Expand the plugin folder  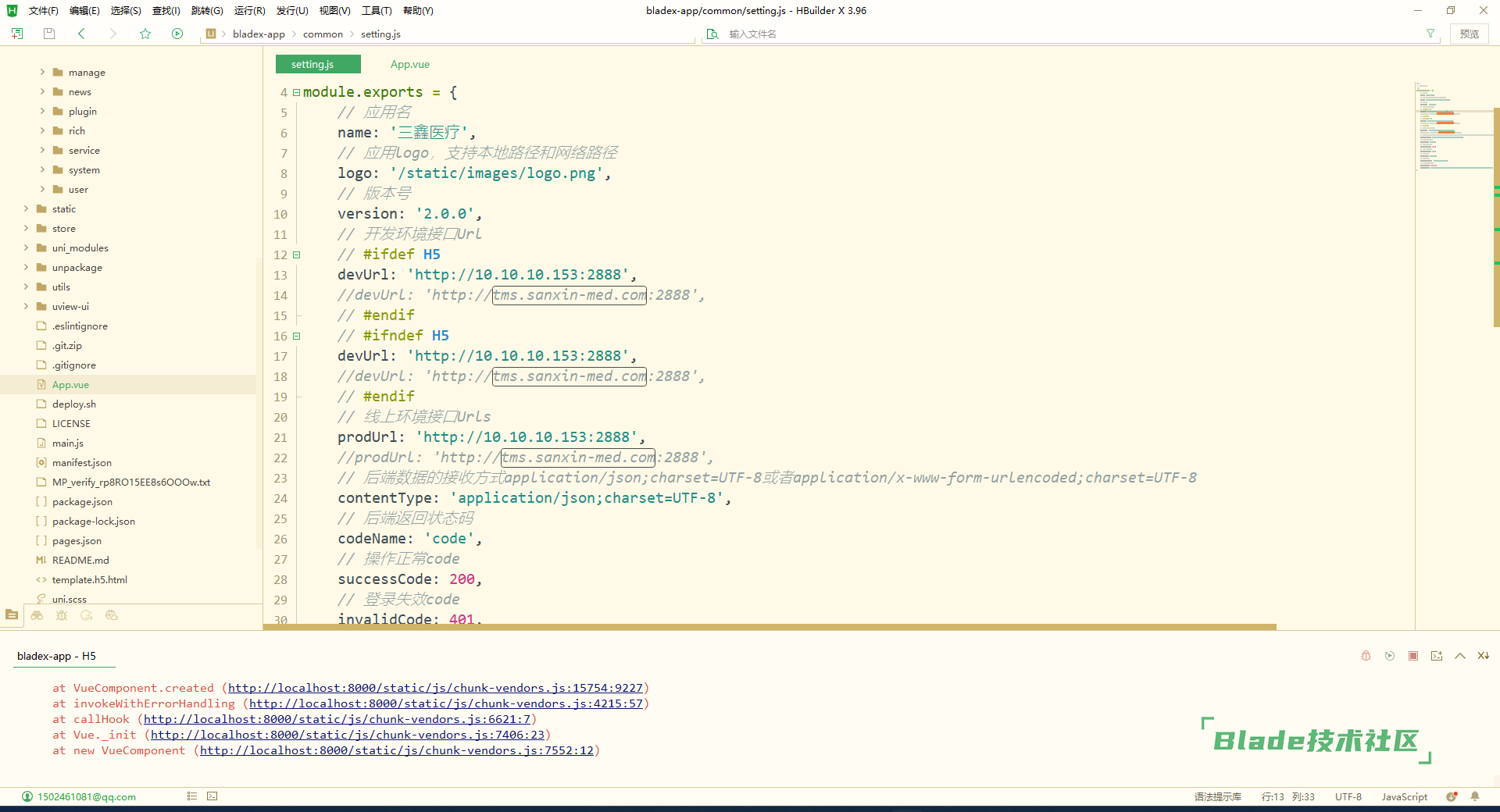click(42, 111)
